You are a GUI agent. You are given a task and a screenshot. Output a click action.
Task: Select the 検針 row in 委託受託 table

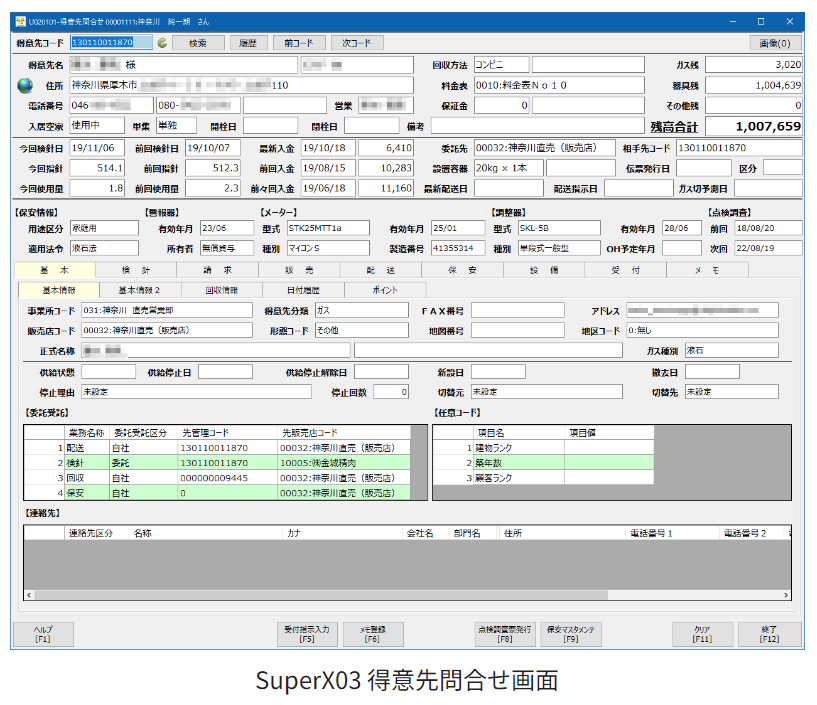click(215, 464)
